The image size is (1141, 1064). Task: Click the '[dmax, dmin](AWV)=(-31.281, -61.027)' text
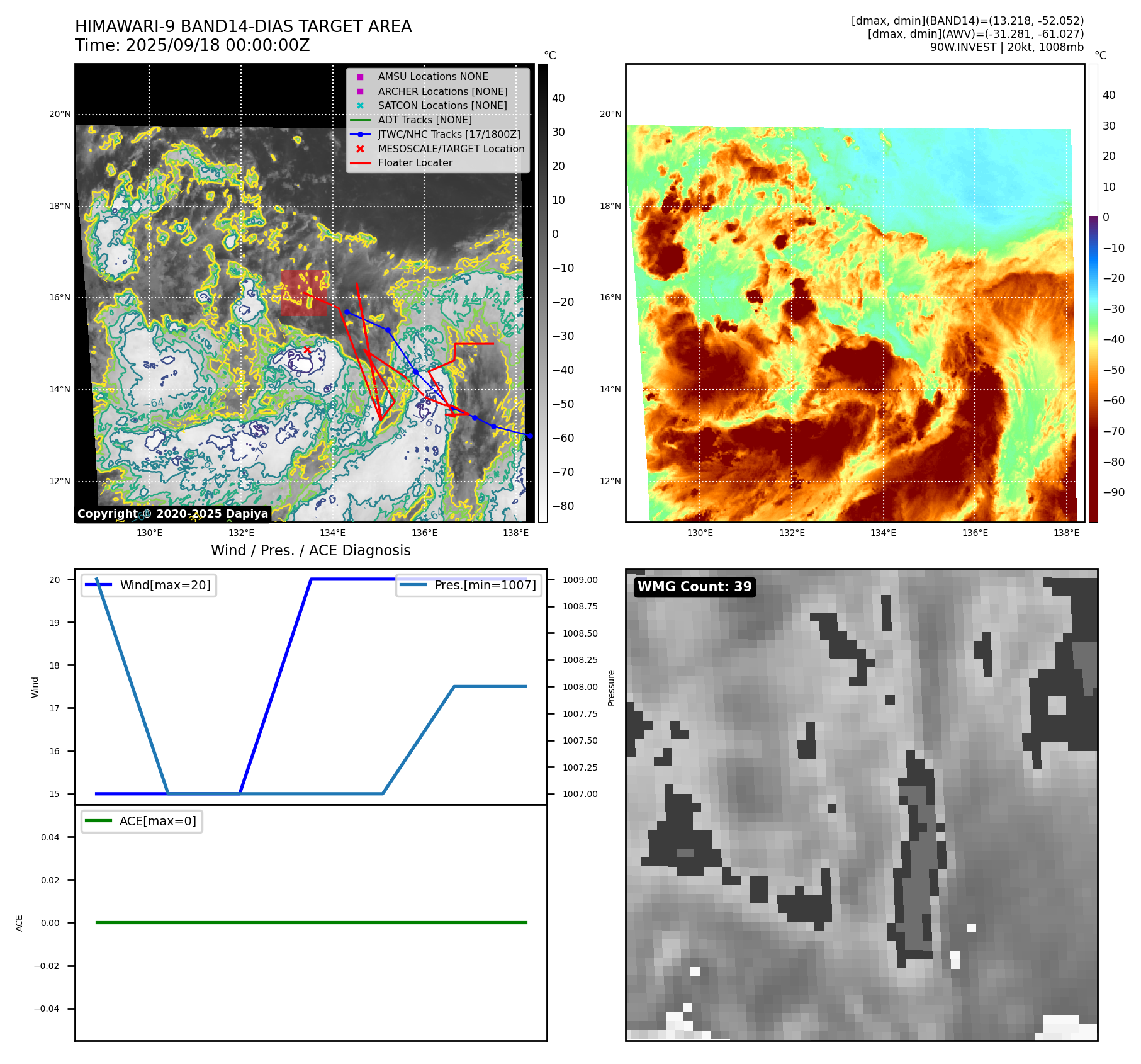[975, 34]
